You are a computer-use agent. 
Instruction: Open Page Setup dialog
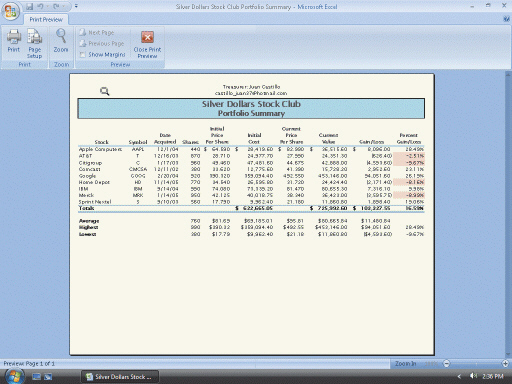(x=35, y=44)
